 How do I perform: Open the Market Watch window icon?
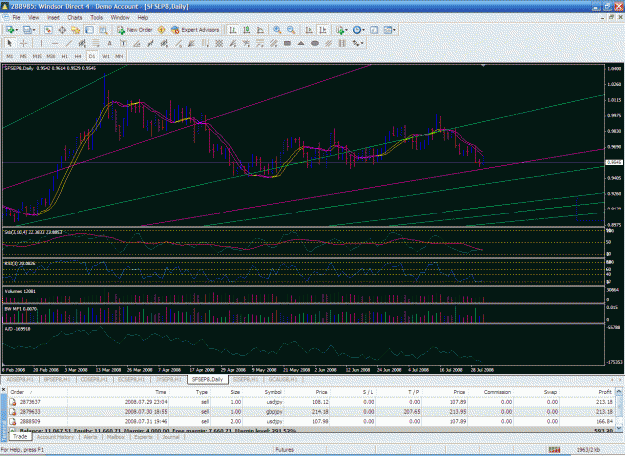click(x=48, y=30)
